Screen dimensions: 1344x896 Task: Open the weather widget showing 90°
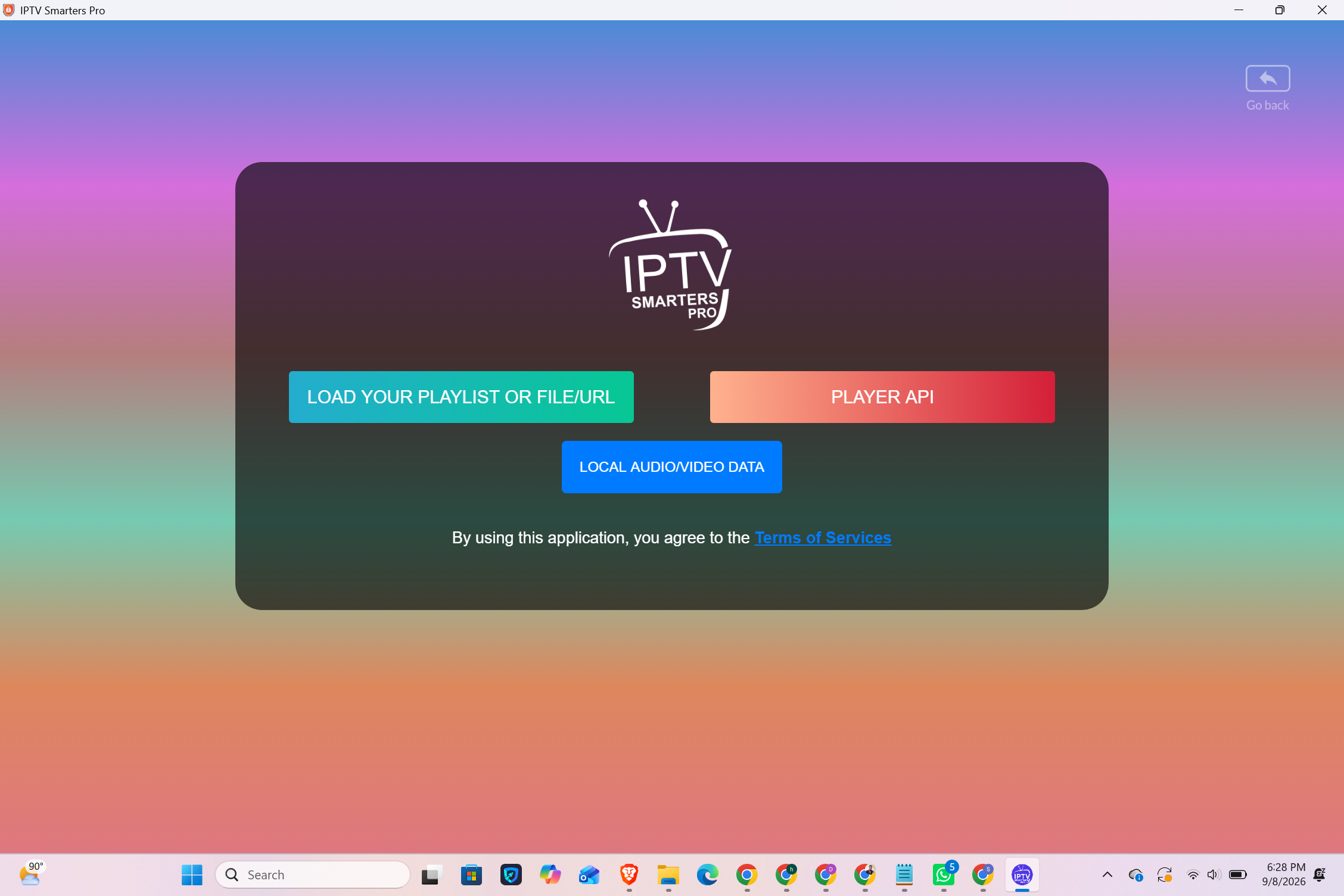pos(31,874)
